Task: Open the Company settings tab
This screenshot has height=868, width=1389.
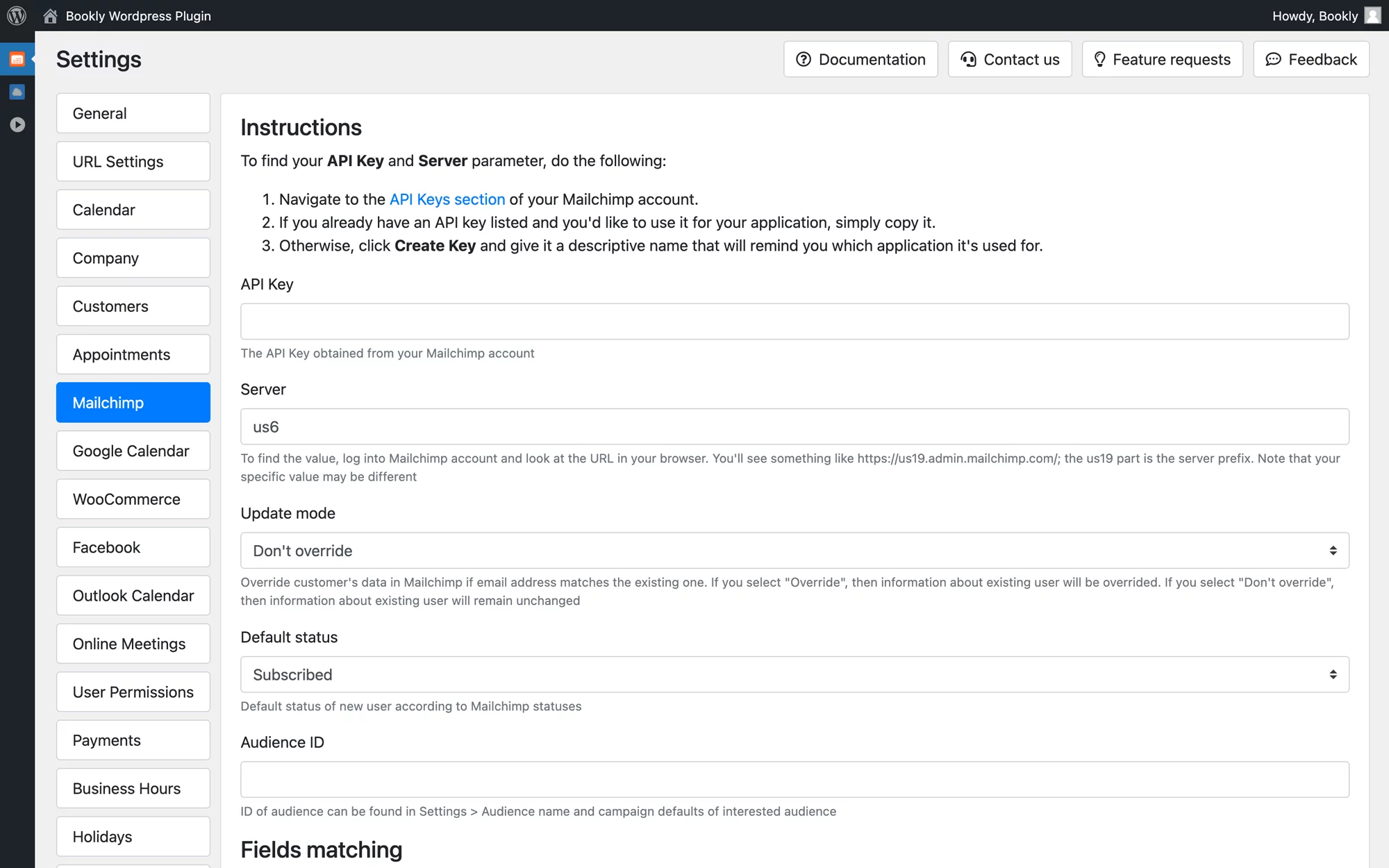Action: [x=133, y=258]
